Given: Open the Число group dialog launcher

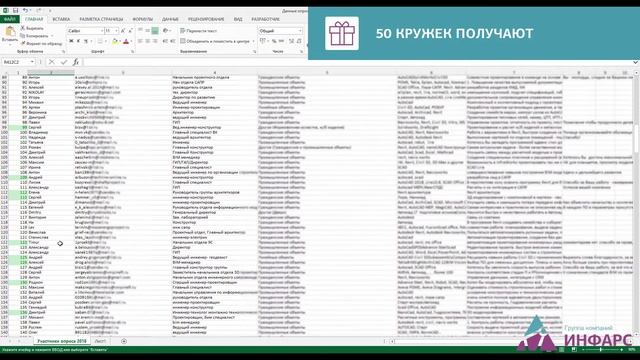Looking at the screenshot, I should 301,52.
